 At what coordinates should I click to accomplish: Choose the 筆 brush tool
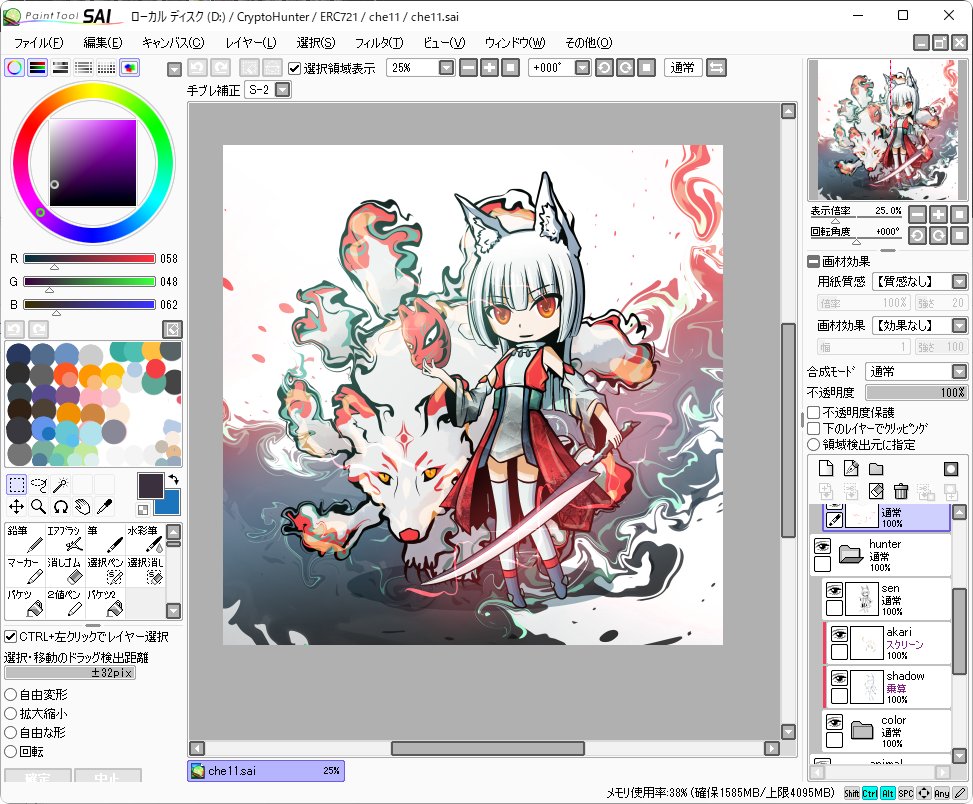coord(105,539)
